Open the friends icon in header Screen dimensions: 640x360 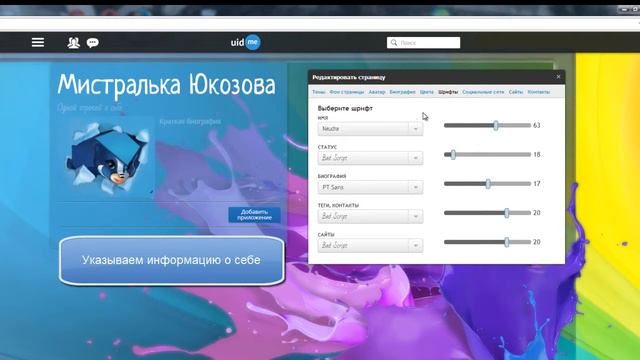click(x=73, y=42)
